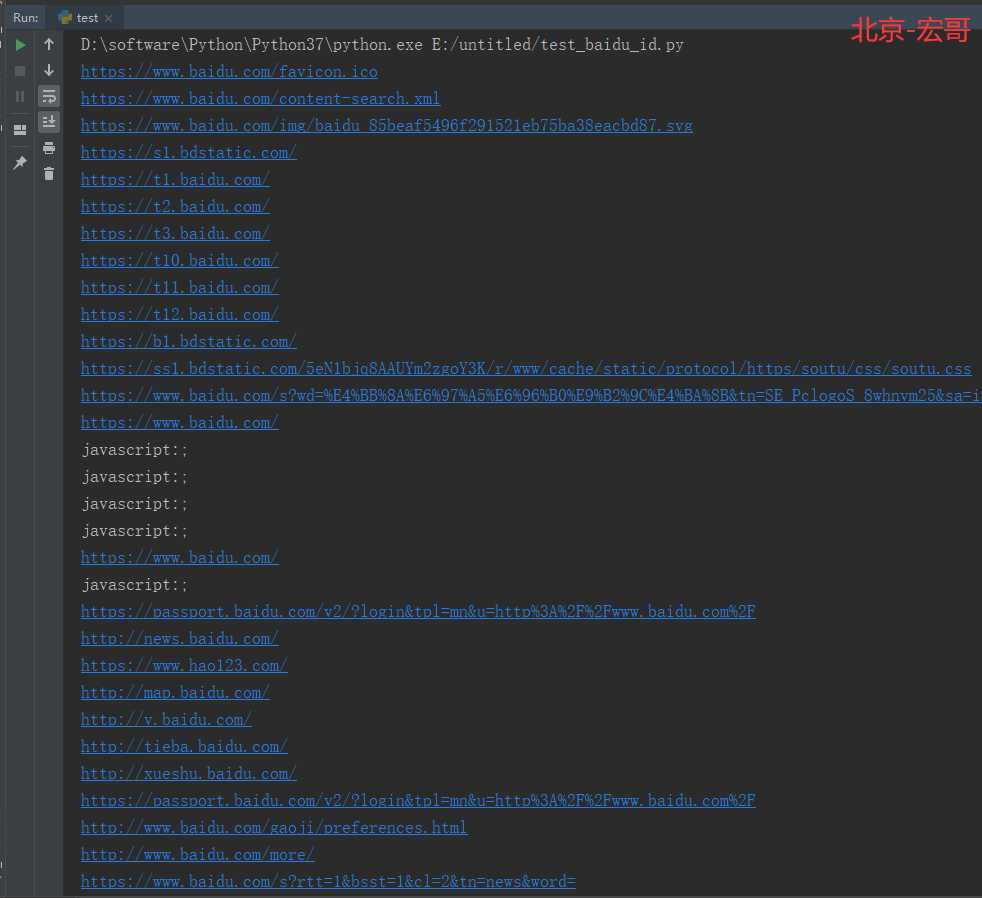The height and width of the screenshot is (898, 982).
Task: Click the Pin tab icon
Action: (x=20, y=162)
